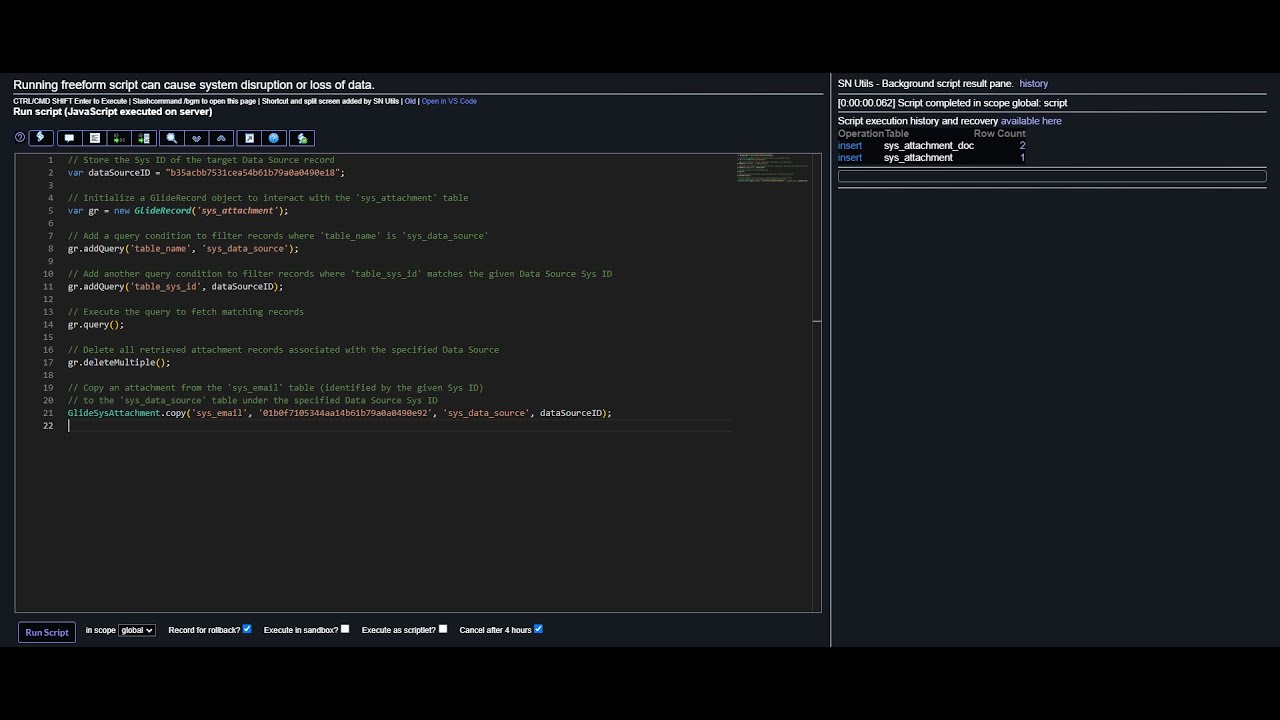This screenshot has height=720, width=1280.
Task: Click the insert link for sys_attachment_doc
Action: pyautogui.click(x=850, y=146)
